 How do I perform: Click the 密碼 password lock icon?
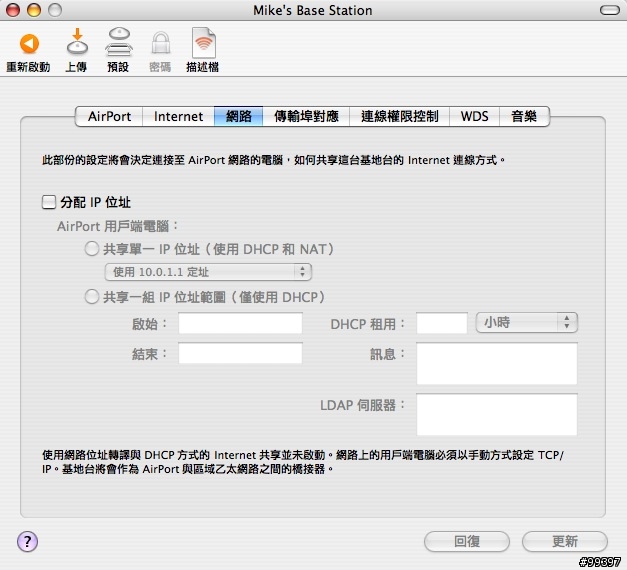[161, 43]
